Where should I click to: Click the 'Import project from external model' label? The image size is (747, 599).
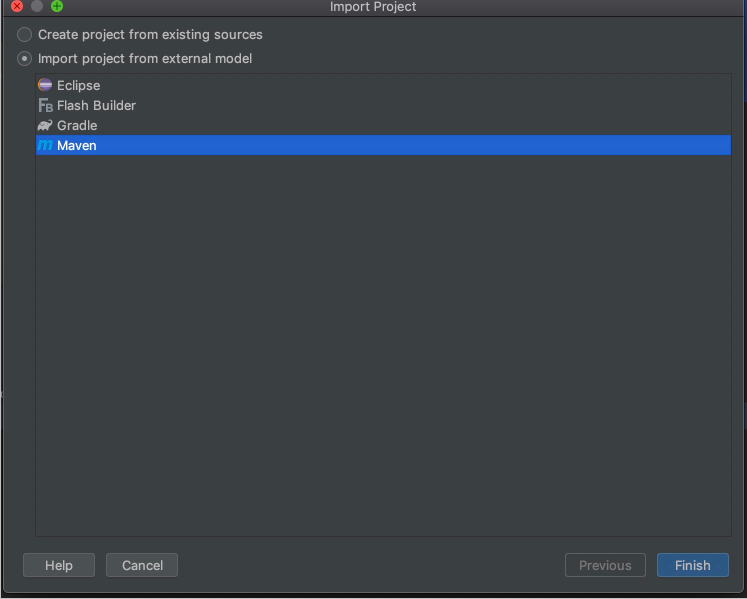tap(145, 59)
